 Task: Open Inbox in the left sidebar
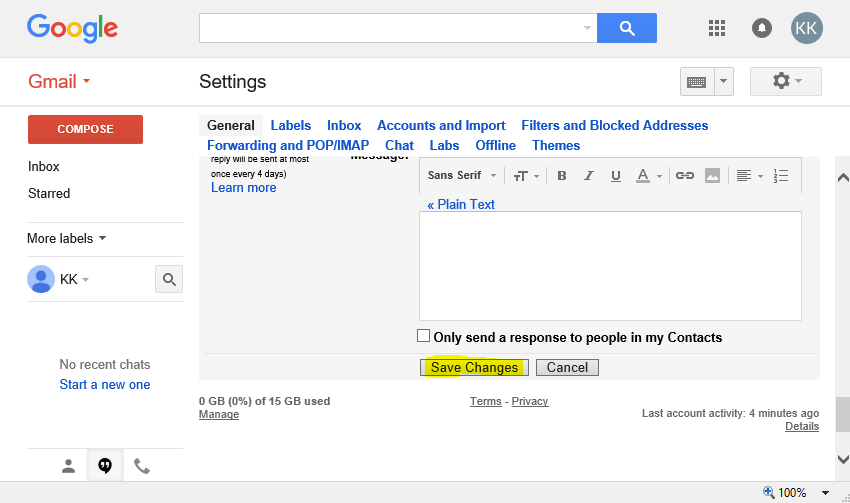point(44,166)
